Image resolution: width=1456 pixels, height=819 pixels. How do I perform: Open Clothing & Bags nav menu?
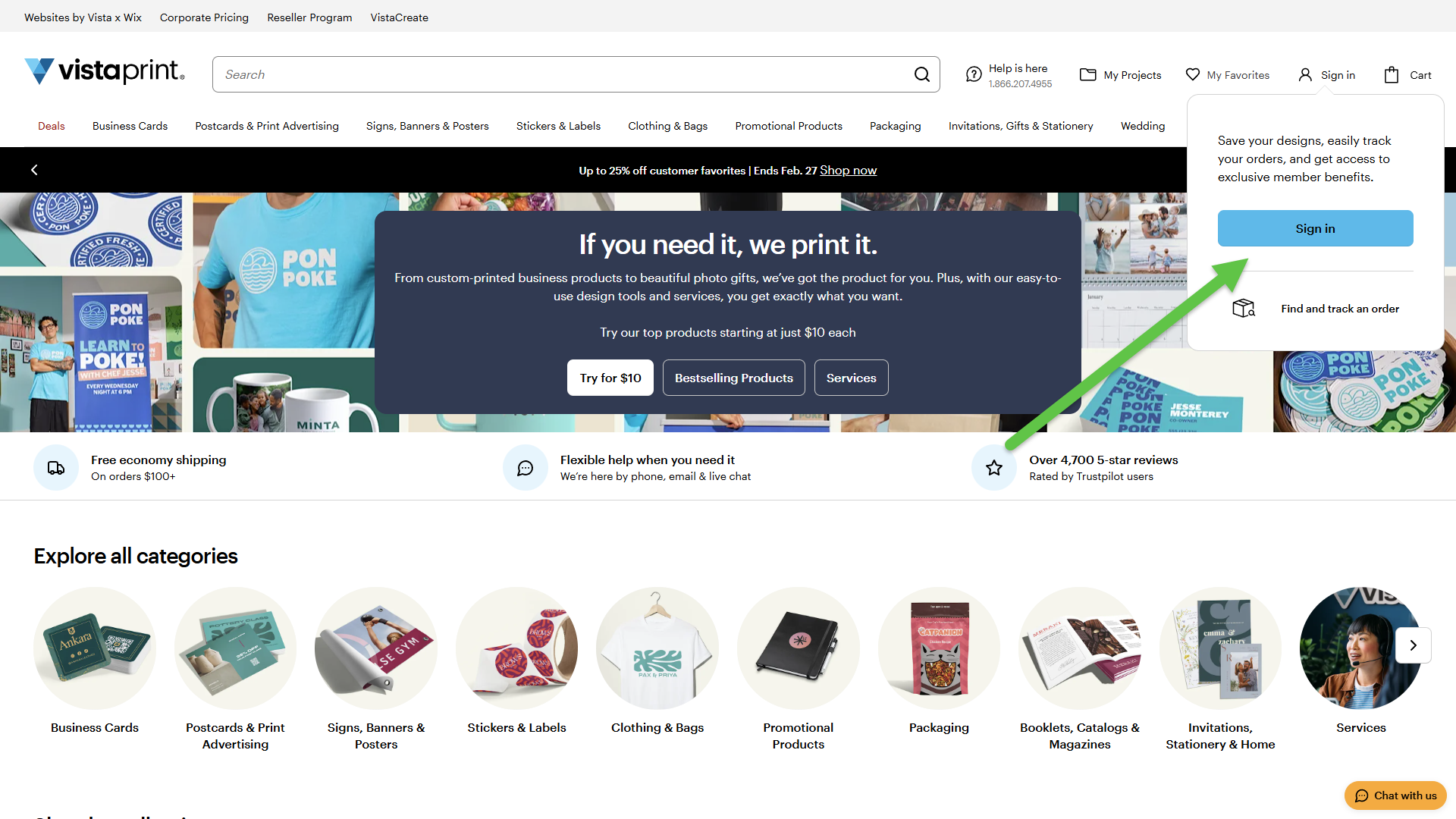click(x=668, y=126)
